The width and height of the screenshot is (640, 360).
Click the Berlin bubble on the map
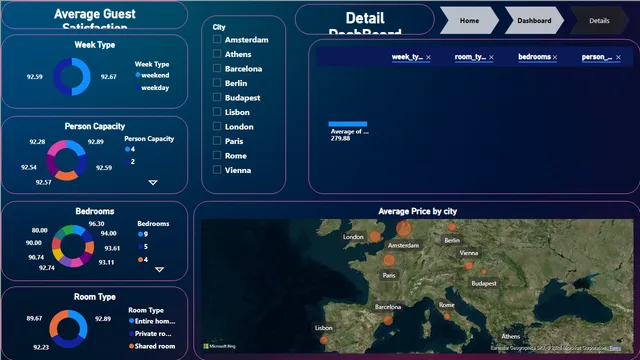click(x=452, y=227)
